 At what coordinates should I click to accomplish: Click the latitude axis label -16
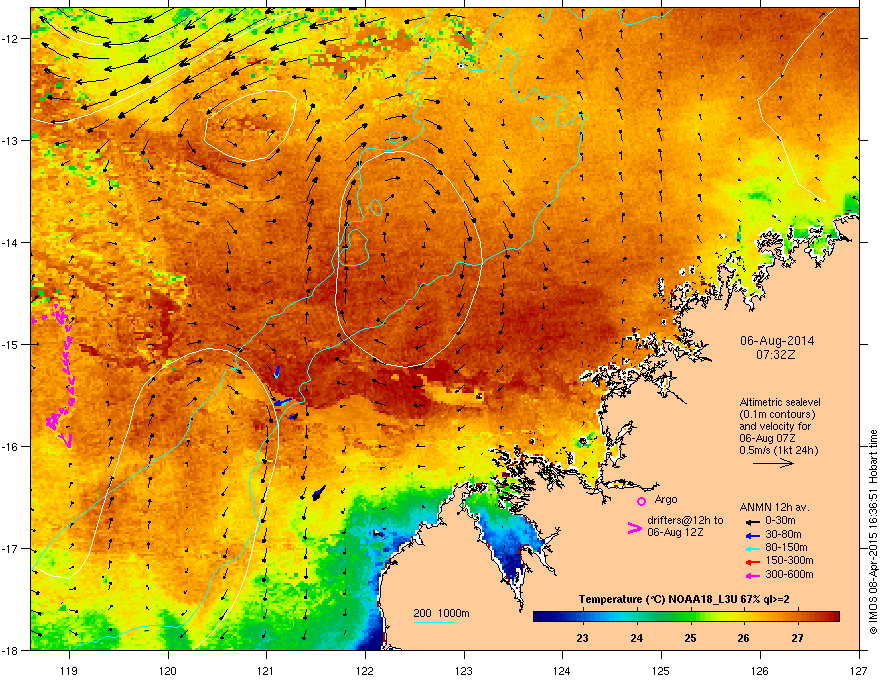[x=12, y=447]
